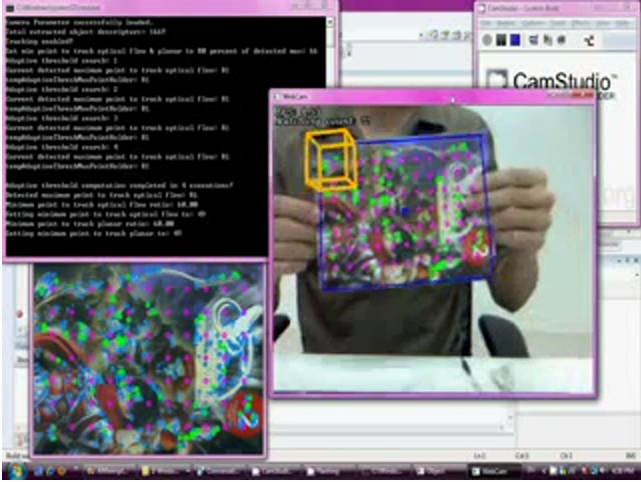Pause recording in CamStudio toolbar
This screenshot has width=641, height=482.
coord(501,40)
